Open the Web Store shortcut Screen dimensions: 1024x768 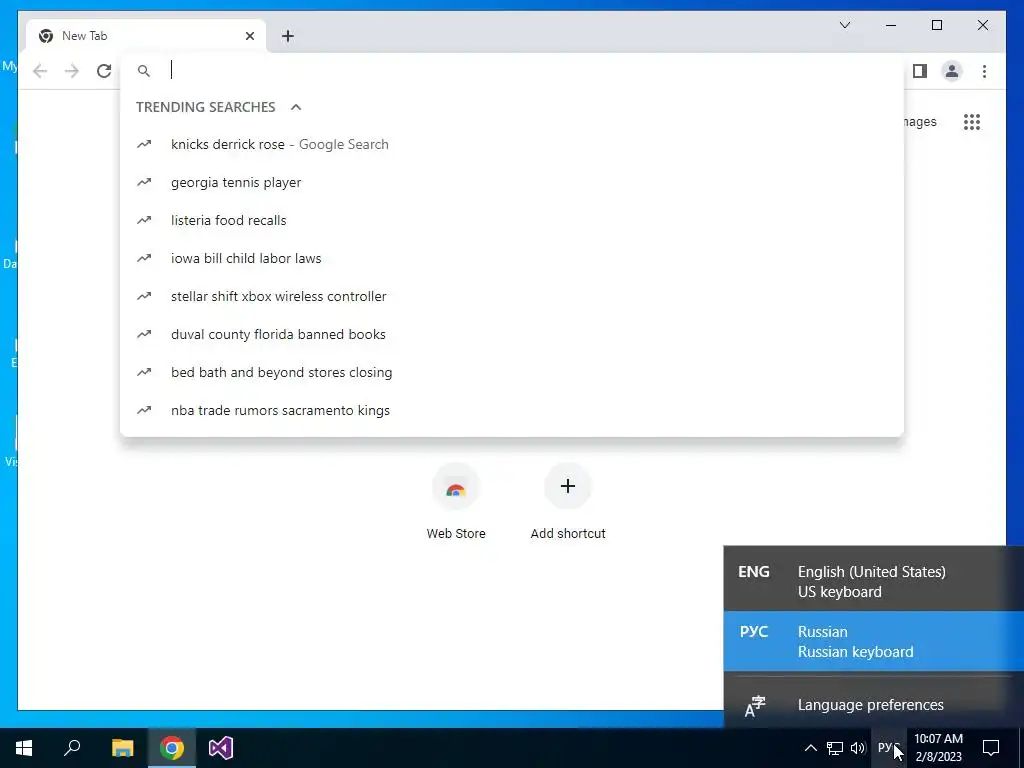pos(456,502)
